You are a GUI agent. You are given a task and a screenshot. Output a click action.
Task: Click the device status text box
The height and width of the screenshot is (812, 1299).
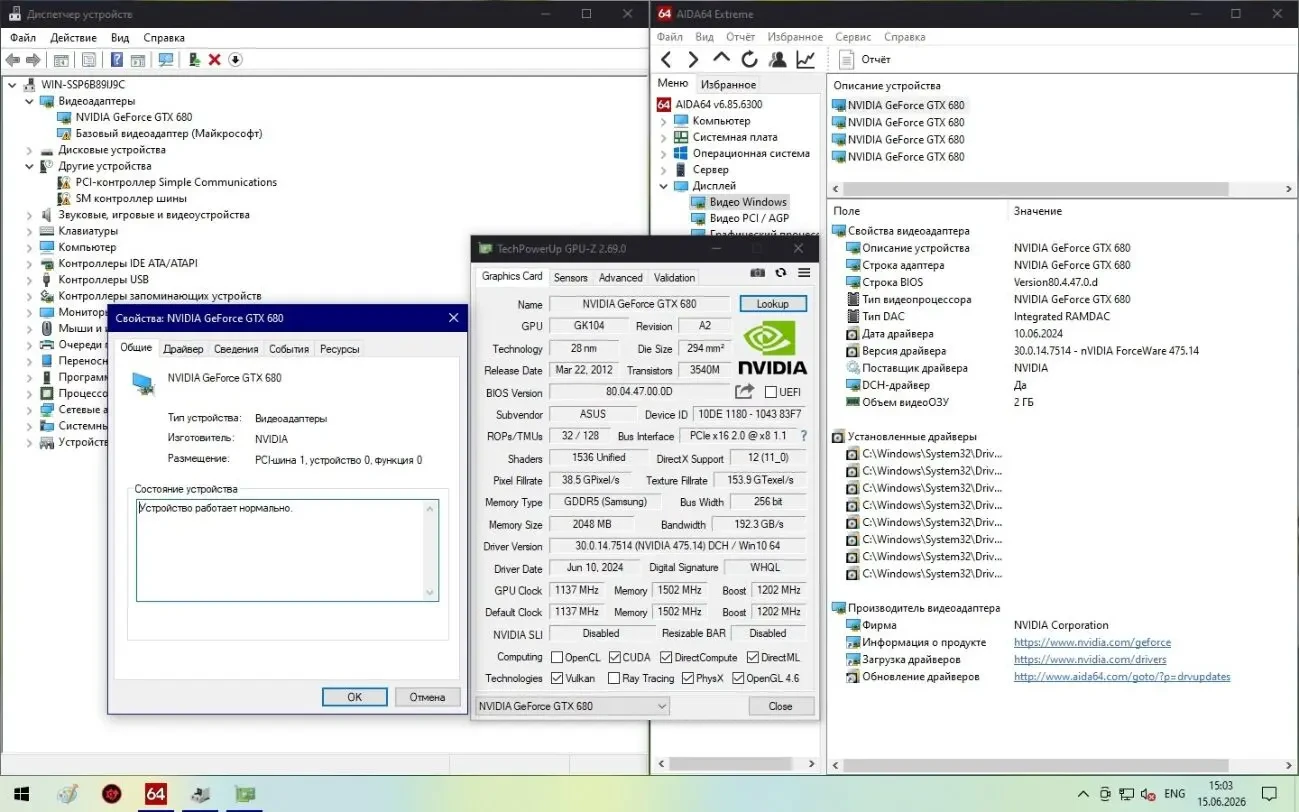click(x=288, y=551)
